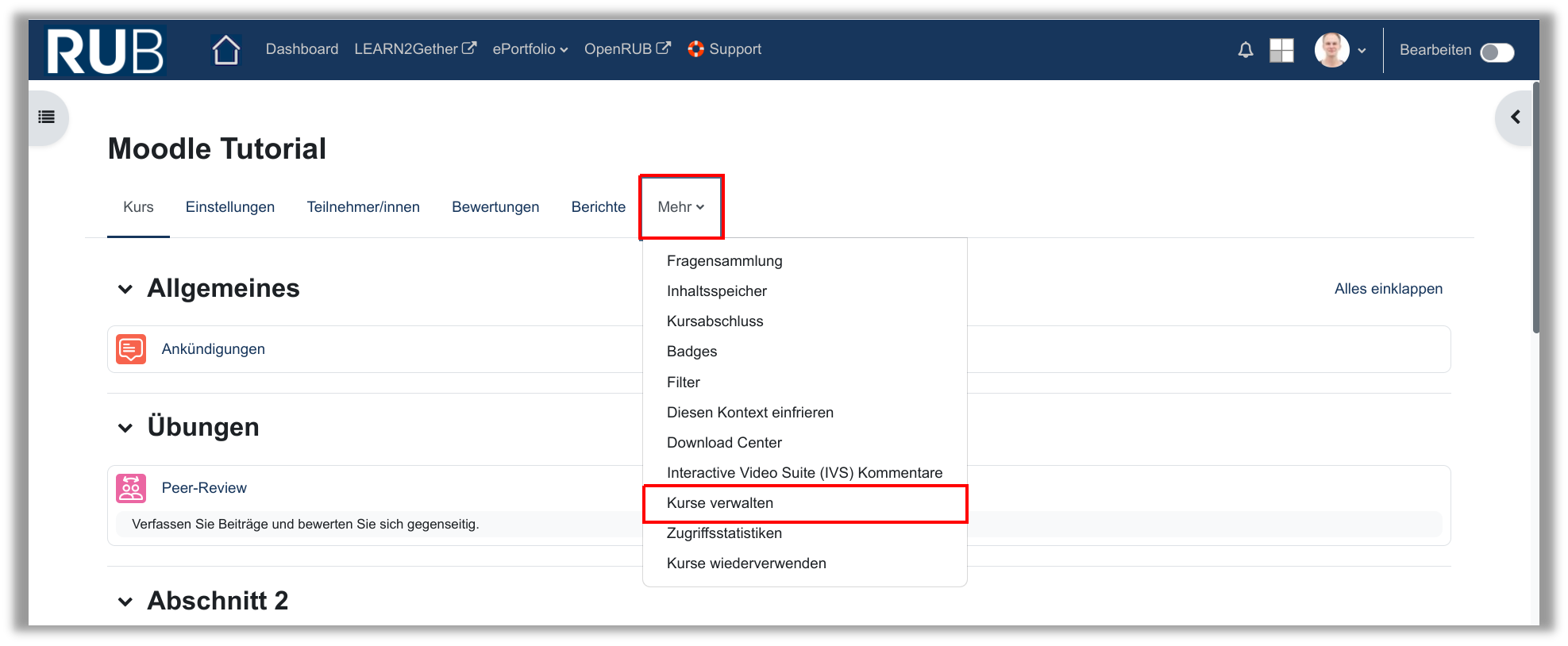Open the right block drawer arrow
This screenshot has width=1568, height=646.
coord(1515,117)
